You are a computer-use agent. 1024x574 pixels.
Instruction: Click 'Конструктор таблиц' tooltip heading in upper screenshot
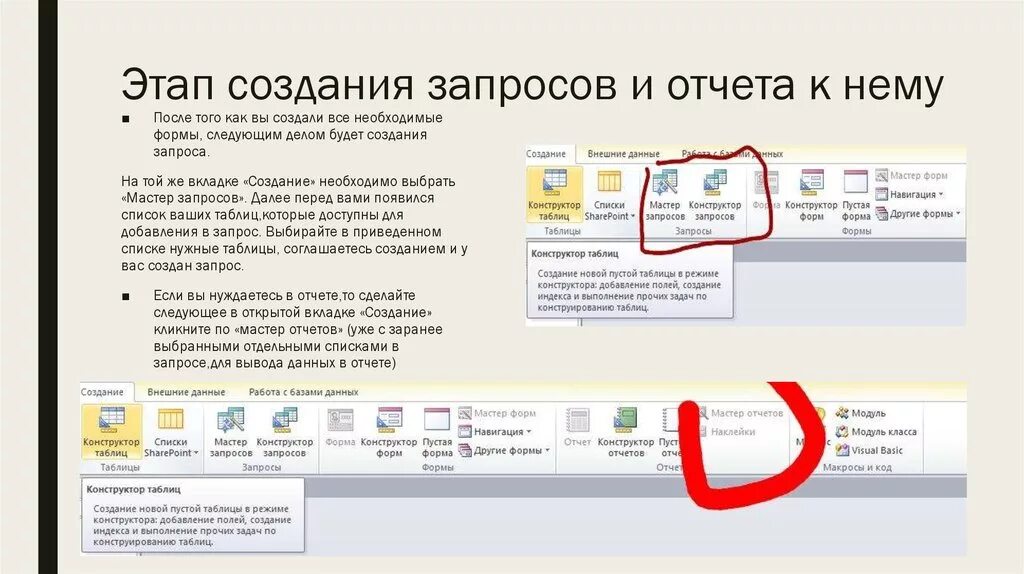click(x=575, y=253)
